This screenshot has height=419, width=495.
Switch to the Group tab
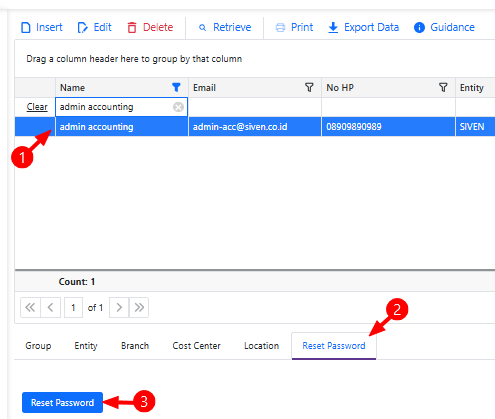pos(38,346)
